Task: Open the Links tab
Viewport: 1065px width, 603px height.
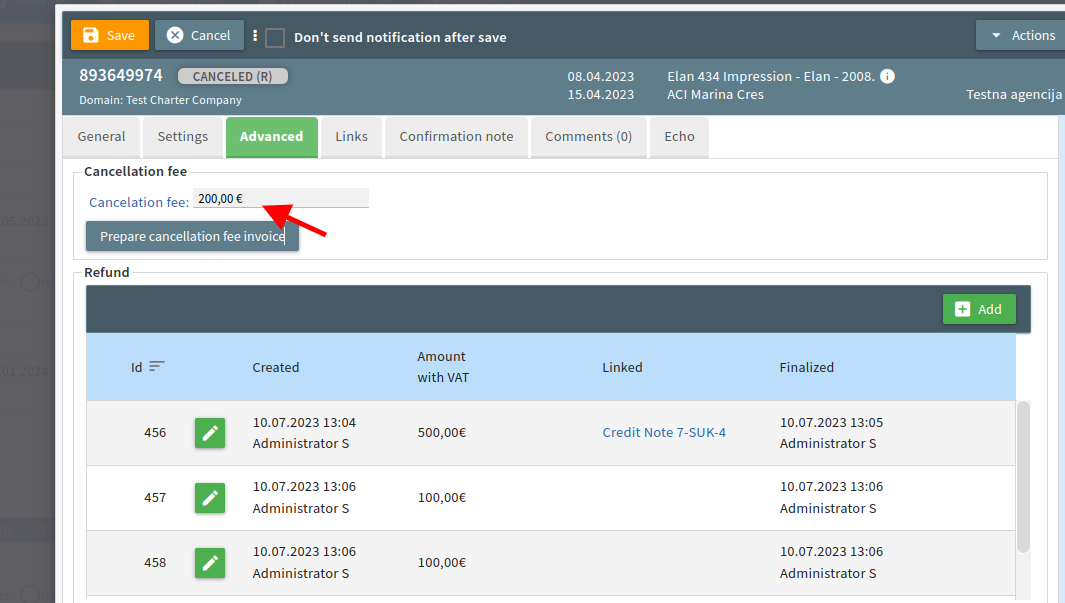Action: point(351,136)
